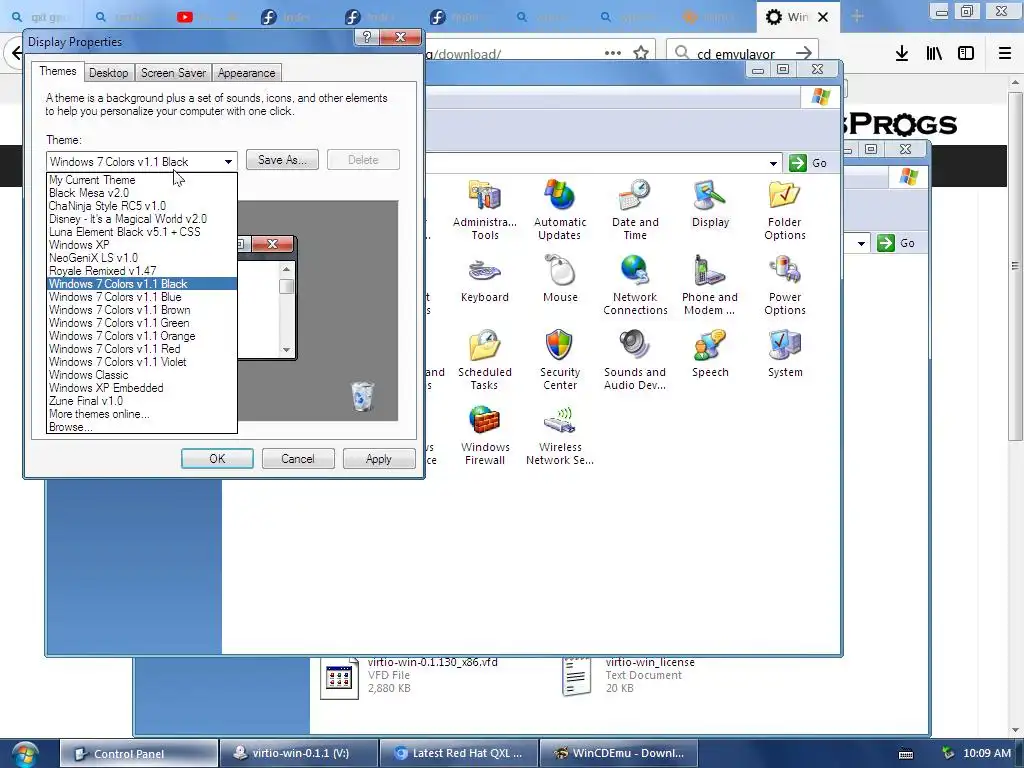Screen dimensions: 1024x768
Task: Open the browser library icon
Action: (x=934, y=54)
